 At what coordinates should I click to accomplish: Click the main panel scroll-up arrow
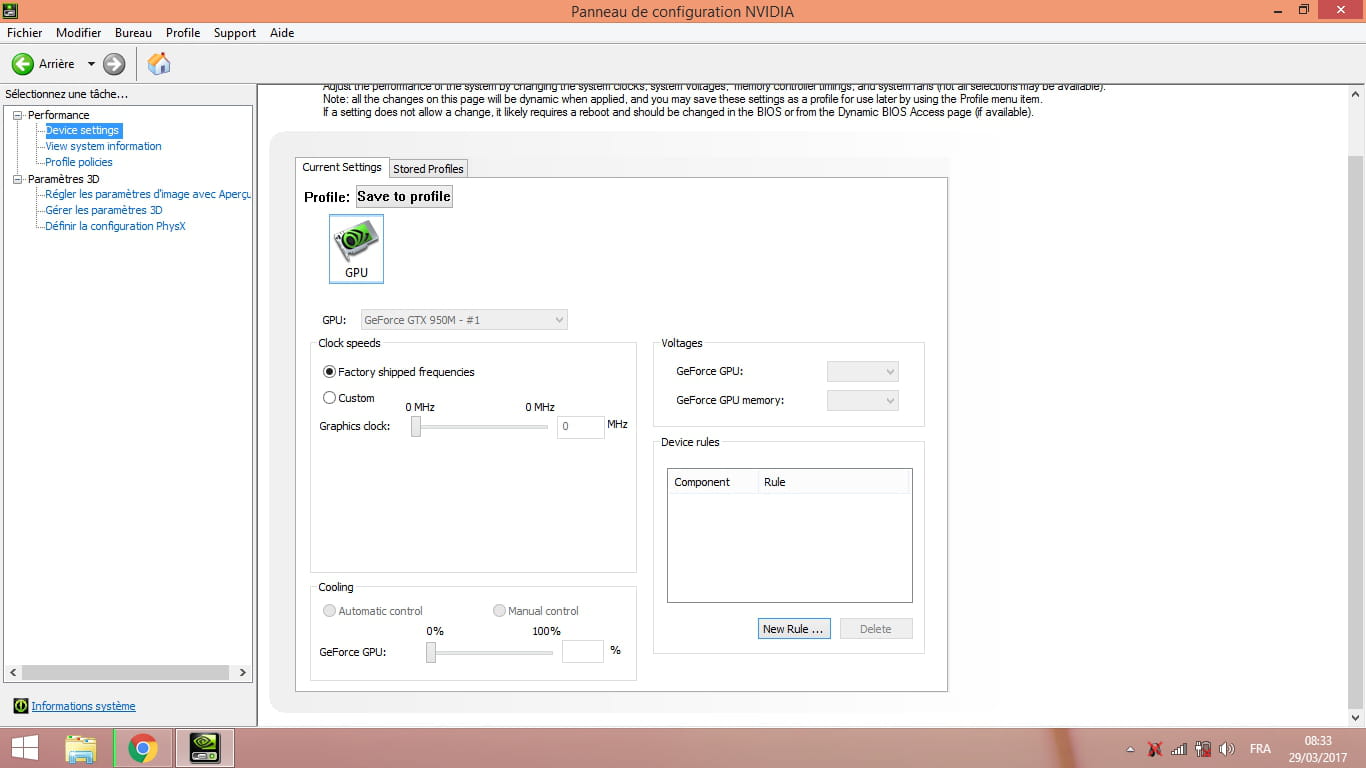[x=1357, y=93]
